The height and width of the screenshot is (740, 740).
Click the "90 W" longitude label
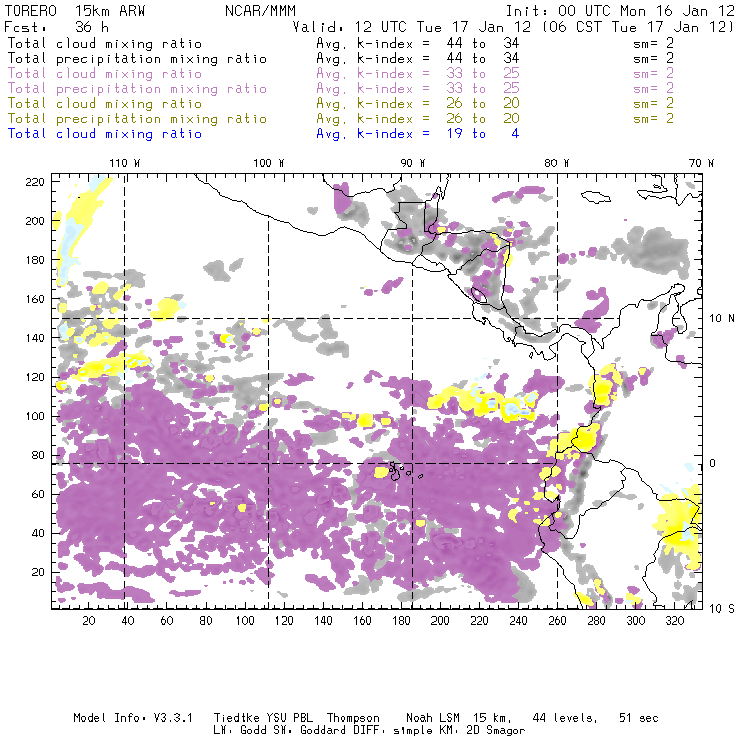click(x=413, y=163)
